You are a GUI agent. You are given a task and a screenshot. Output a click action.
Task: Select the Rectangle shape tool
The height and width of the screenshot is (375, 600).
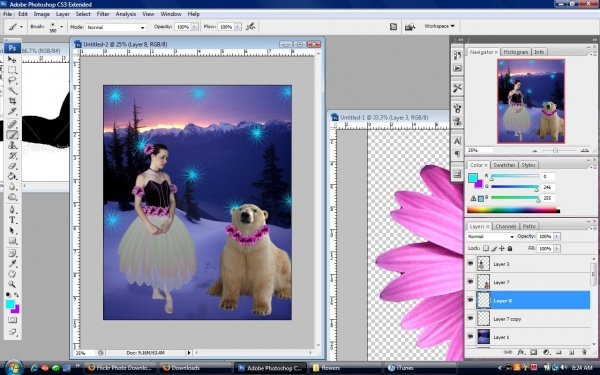pyautogui.click(x=12, y=241)
